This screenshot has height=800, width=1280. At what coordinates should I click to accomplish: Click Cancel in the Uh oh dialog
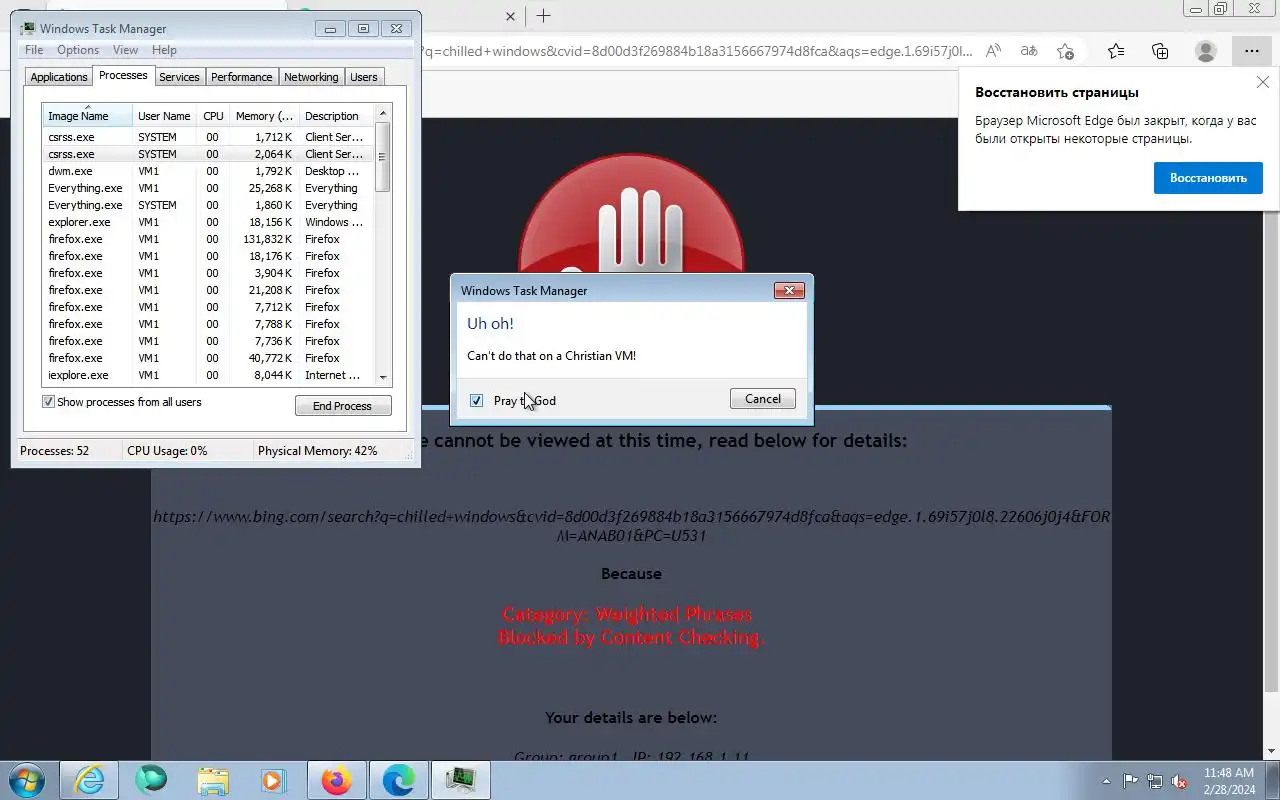[763, 398]
